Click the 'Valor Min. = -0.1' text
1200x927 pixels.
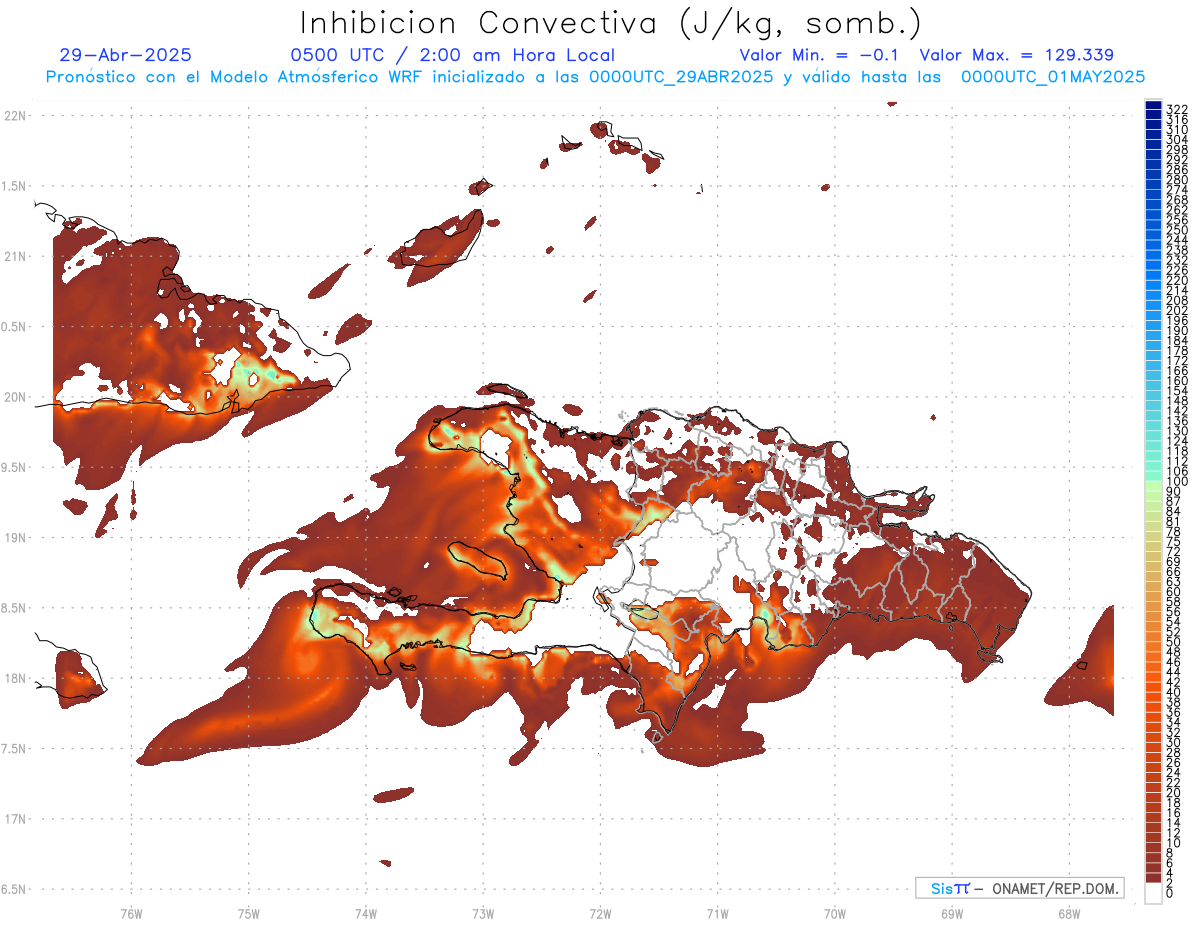click(819, 56)
